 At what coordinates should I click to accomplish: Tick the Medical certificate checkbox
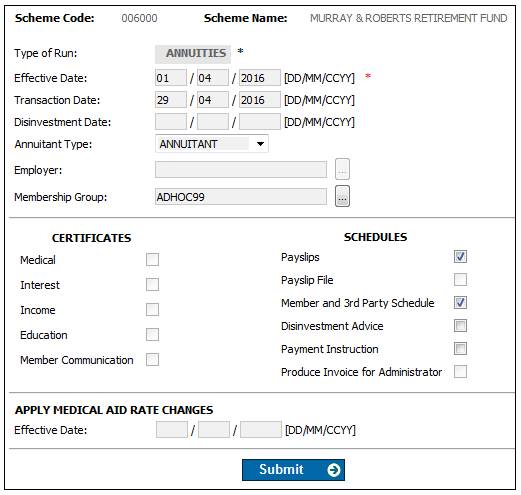pyautogui.click(x=152, y=260)
